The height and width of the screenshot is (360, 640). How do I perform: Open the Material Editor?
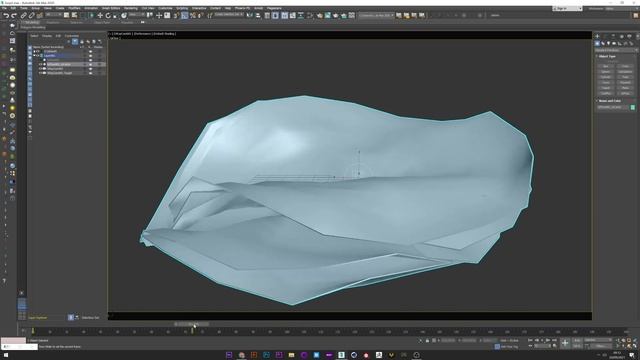pyautogui.click(x=310, y=15)
